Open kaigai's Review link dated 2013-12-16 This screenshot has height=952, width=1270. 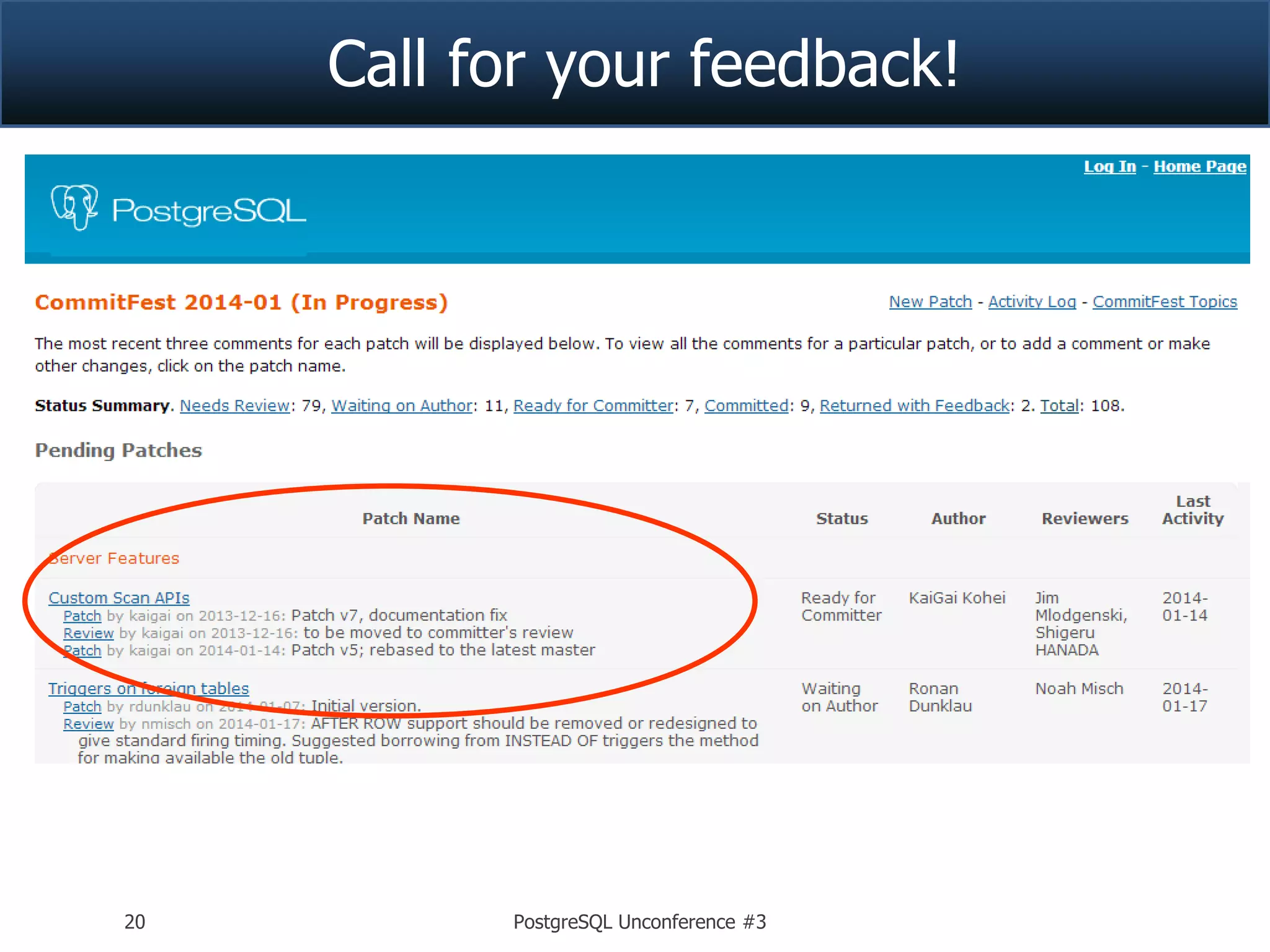click(88, 633)
